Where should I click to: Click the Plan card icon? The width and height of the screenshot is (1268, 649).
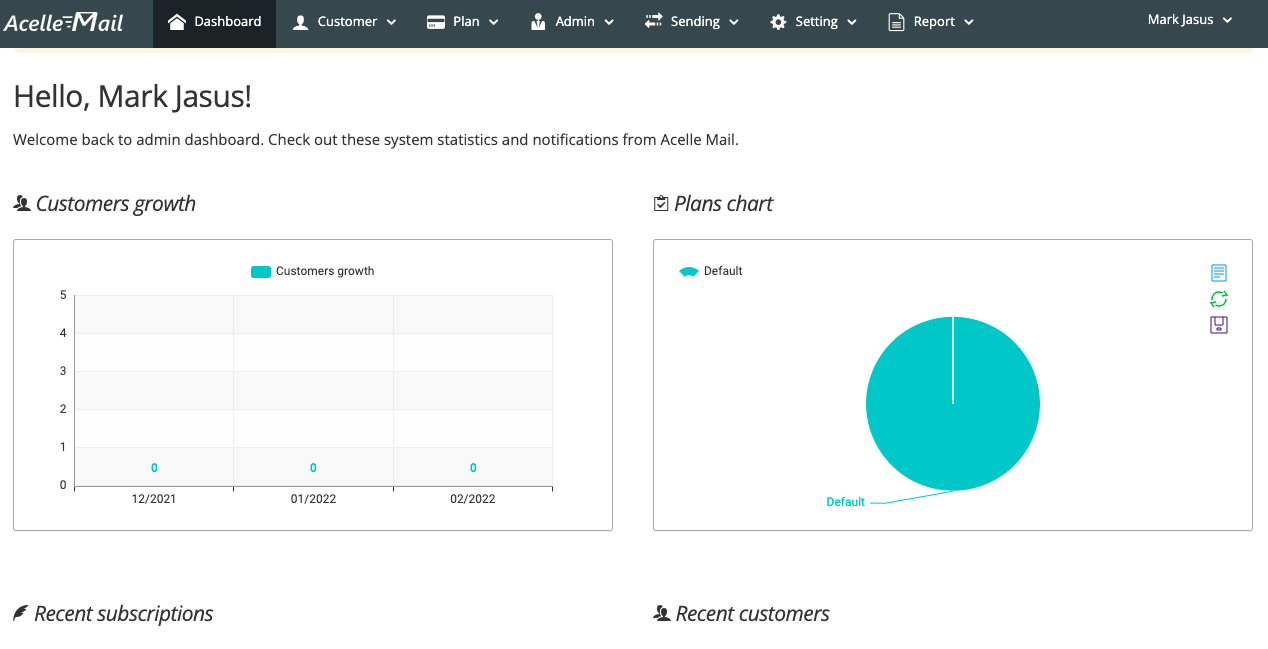tap(435, 22)
